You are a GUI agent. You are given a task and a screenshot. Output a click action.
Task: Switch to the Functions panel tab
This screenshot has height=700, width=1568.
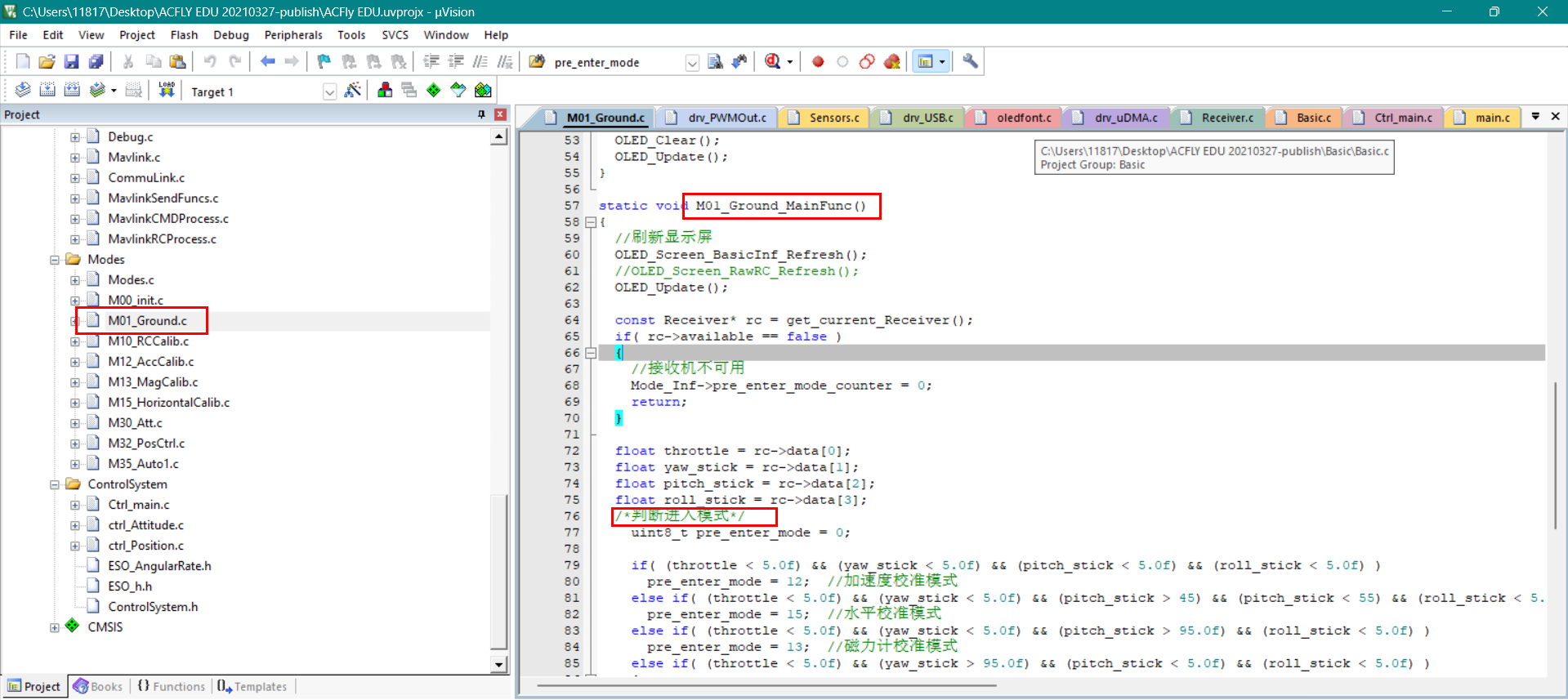click(x=172, y=686)
